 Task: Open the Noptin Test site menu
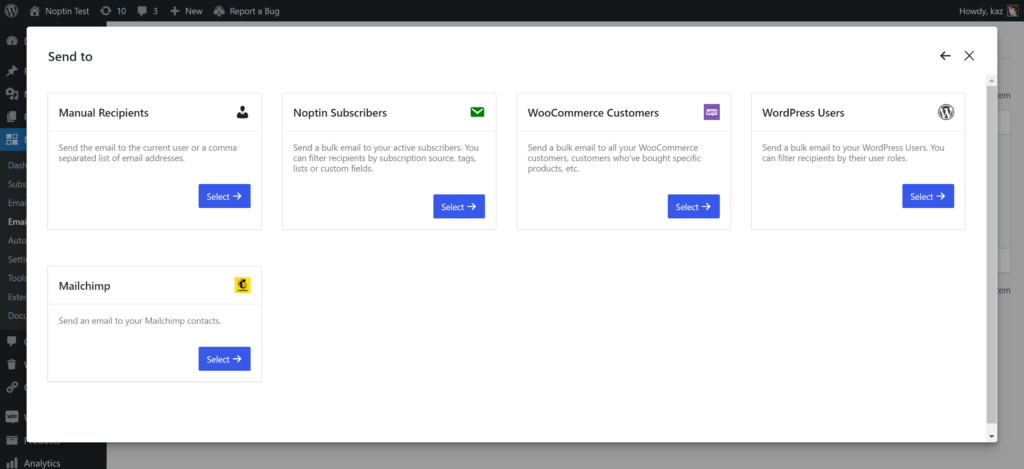(x=66, y=10)
